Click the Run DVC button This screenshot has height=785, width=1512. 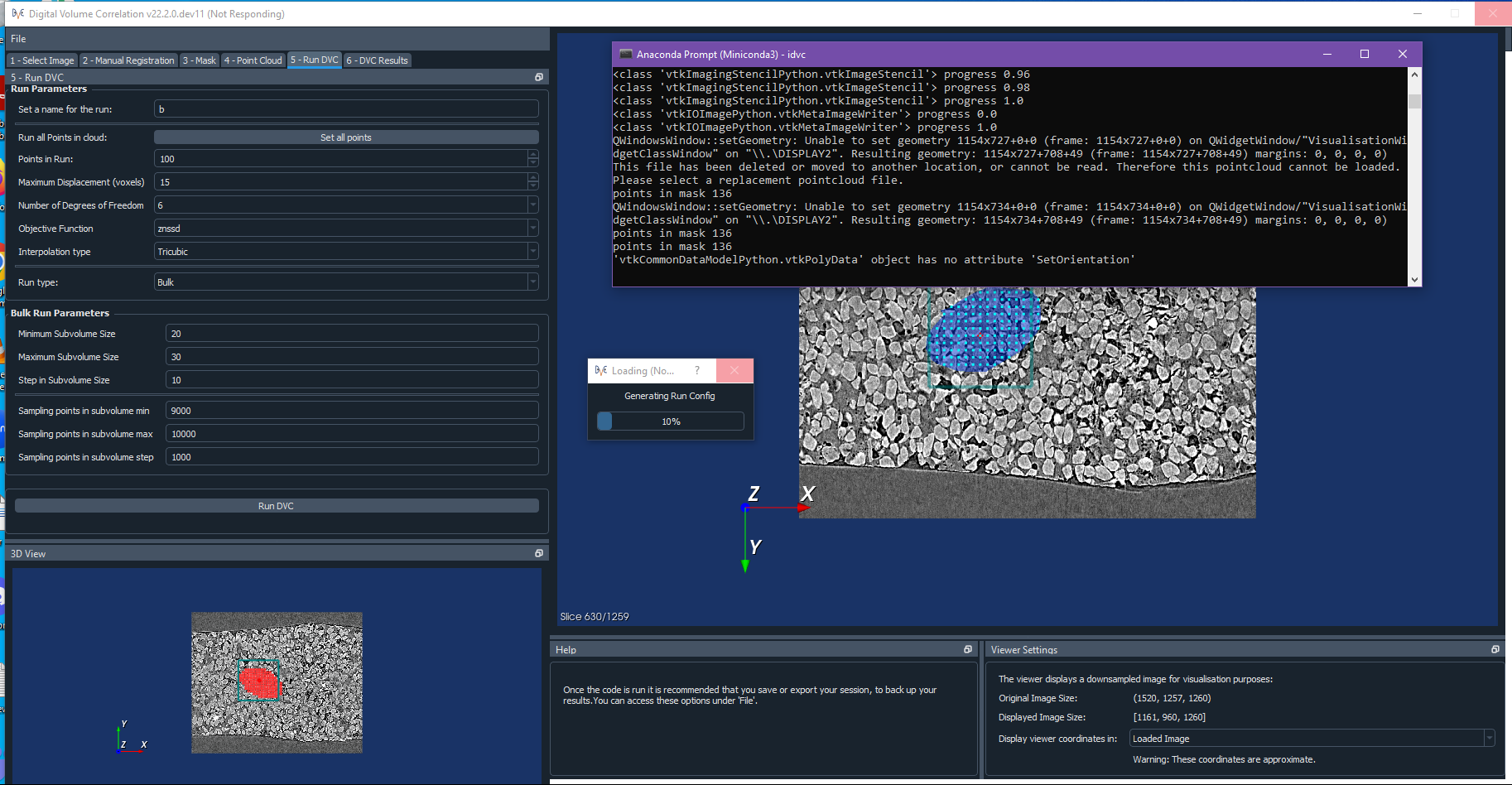277,505
